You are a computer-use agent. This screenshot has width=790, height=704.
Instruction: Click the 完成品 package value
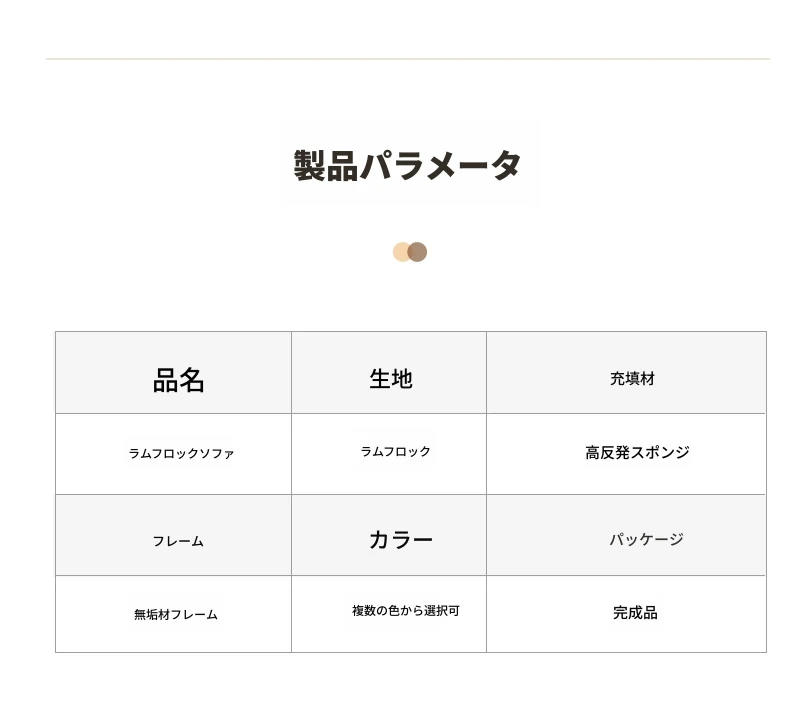(635, 613)
